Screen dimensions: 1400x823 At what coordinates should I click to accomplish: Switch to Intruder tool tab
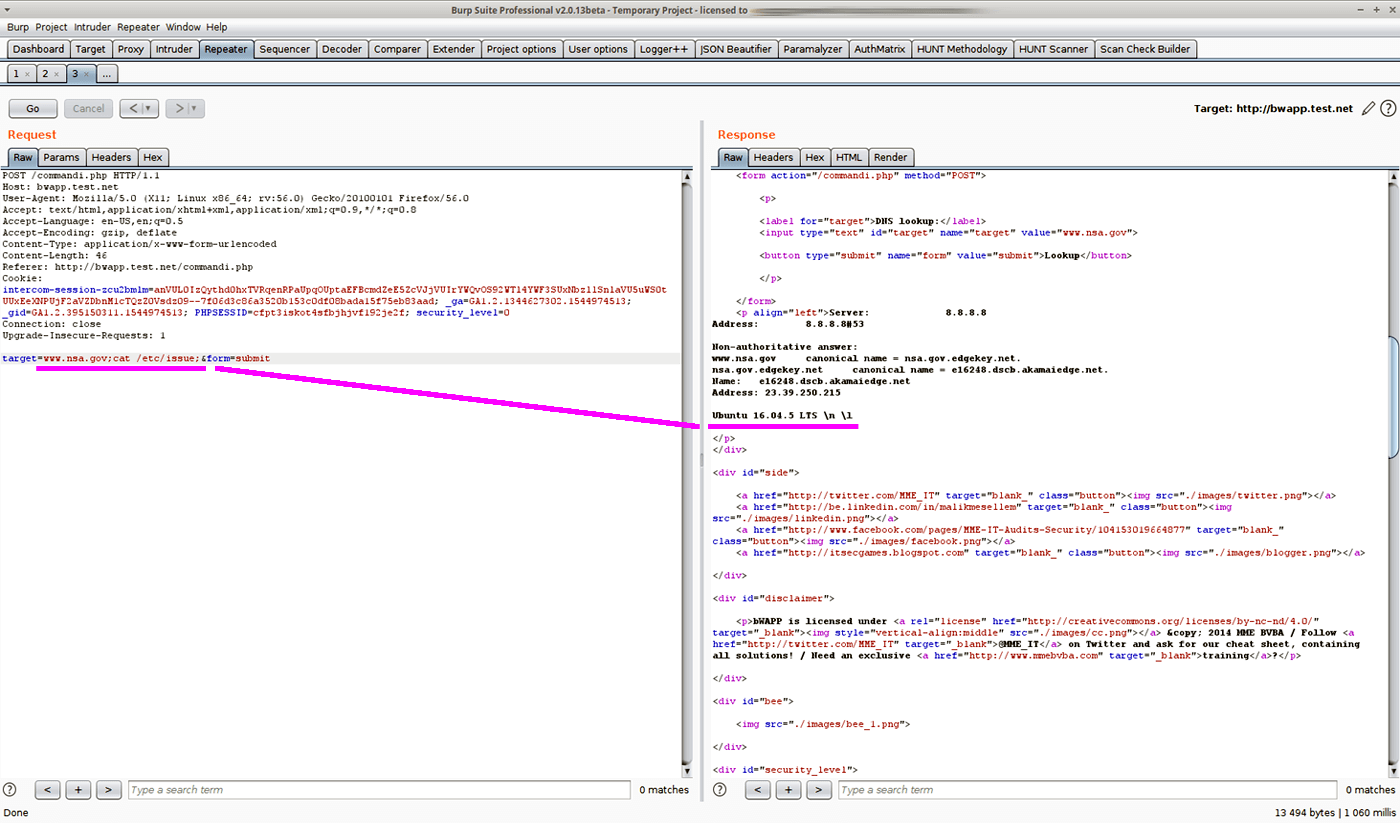click(174, 49)
